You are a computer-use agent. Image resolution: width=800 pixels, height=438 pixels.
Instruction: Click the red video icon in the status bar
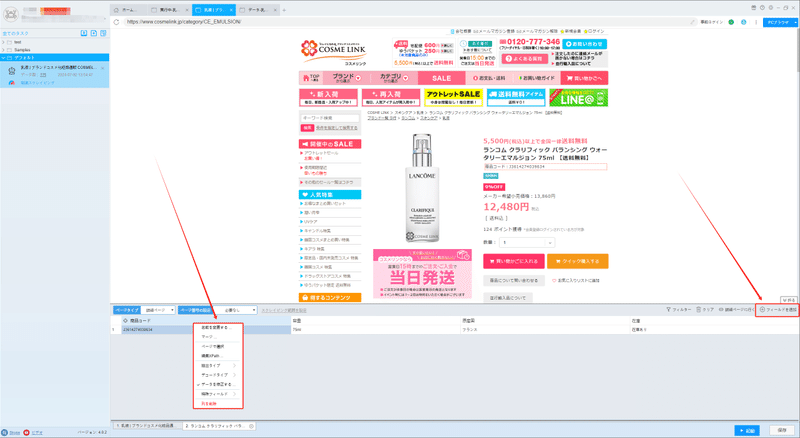(x=26, y=432)
